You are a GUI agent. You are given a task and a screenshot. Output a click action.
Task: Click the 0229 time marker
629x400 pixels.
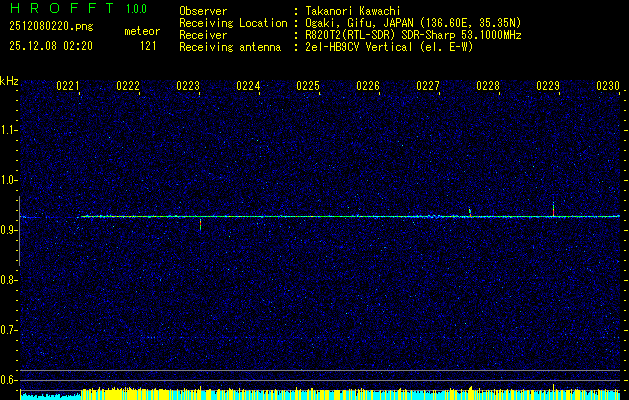548,86
